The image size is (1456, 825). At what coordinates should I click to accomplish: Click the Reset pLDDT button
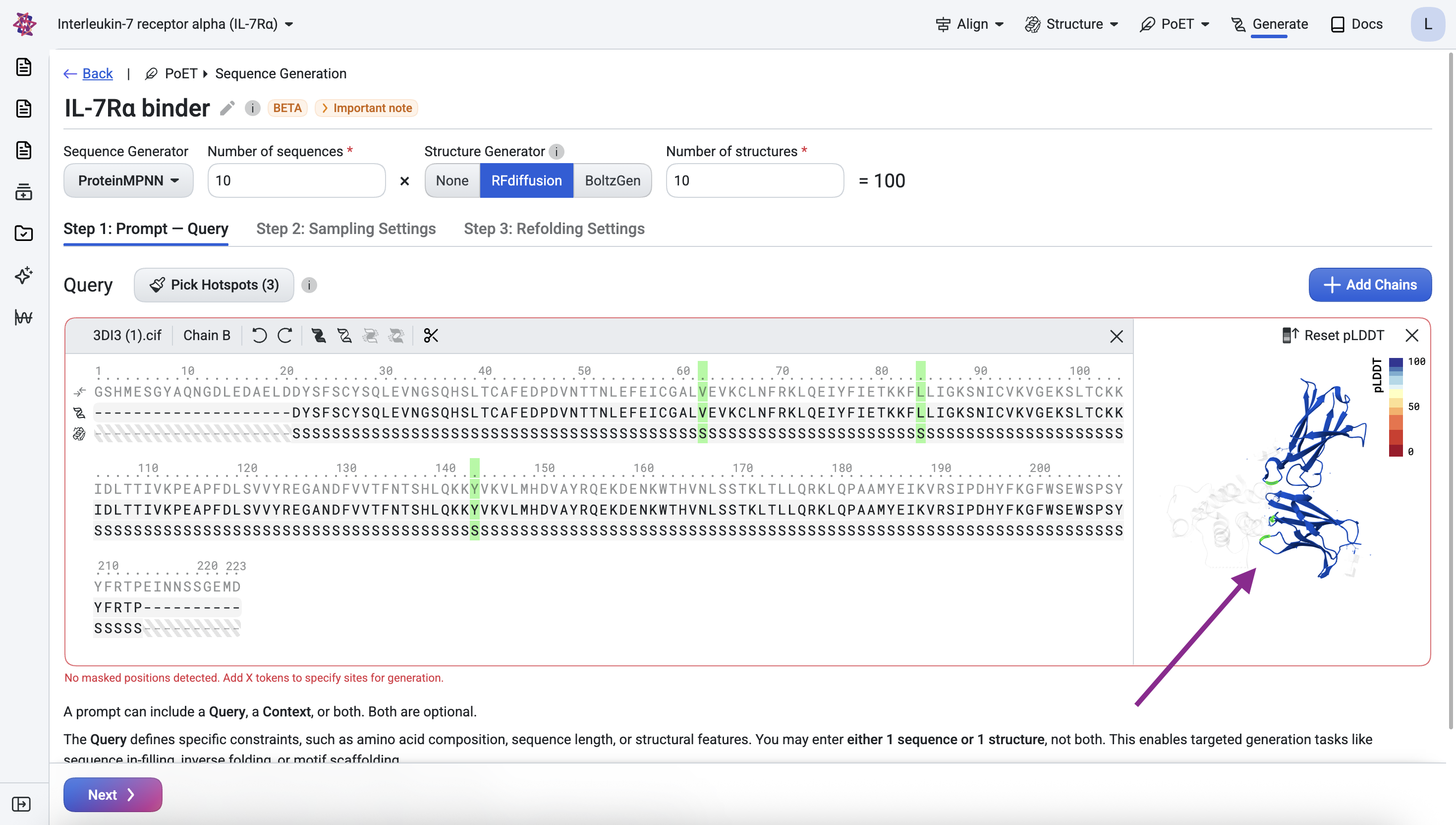click(x=1333, y=336)
